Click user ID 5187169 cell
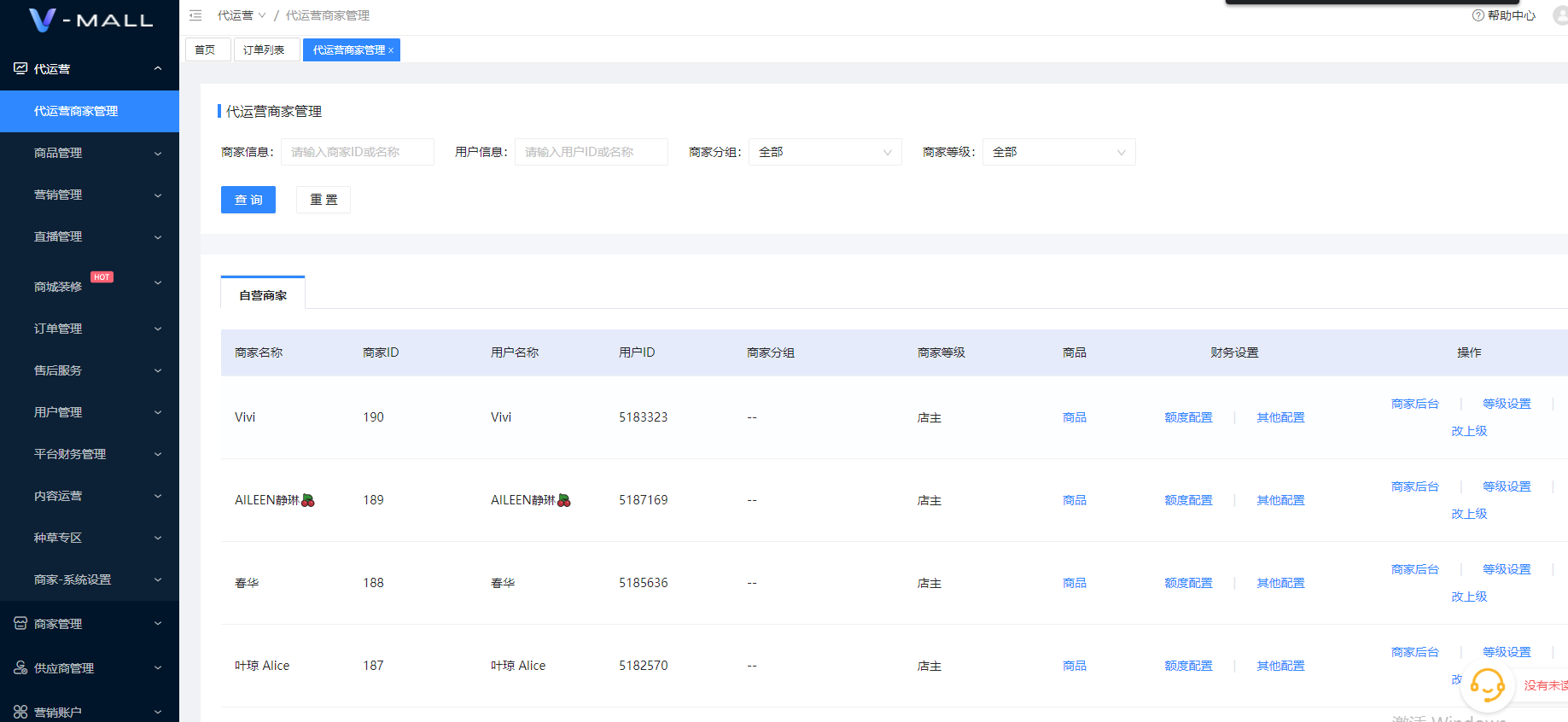This screenshot has height=722, width=1568. tap(644, 500)
